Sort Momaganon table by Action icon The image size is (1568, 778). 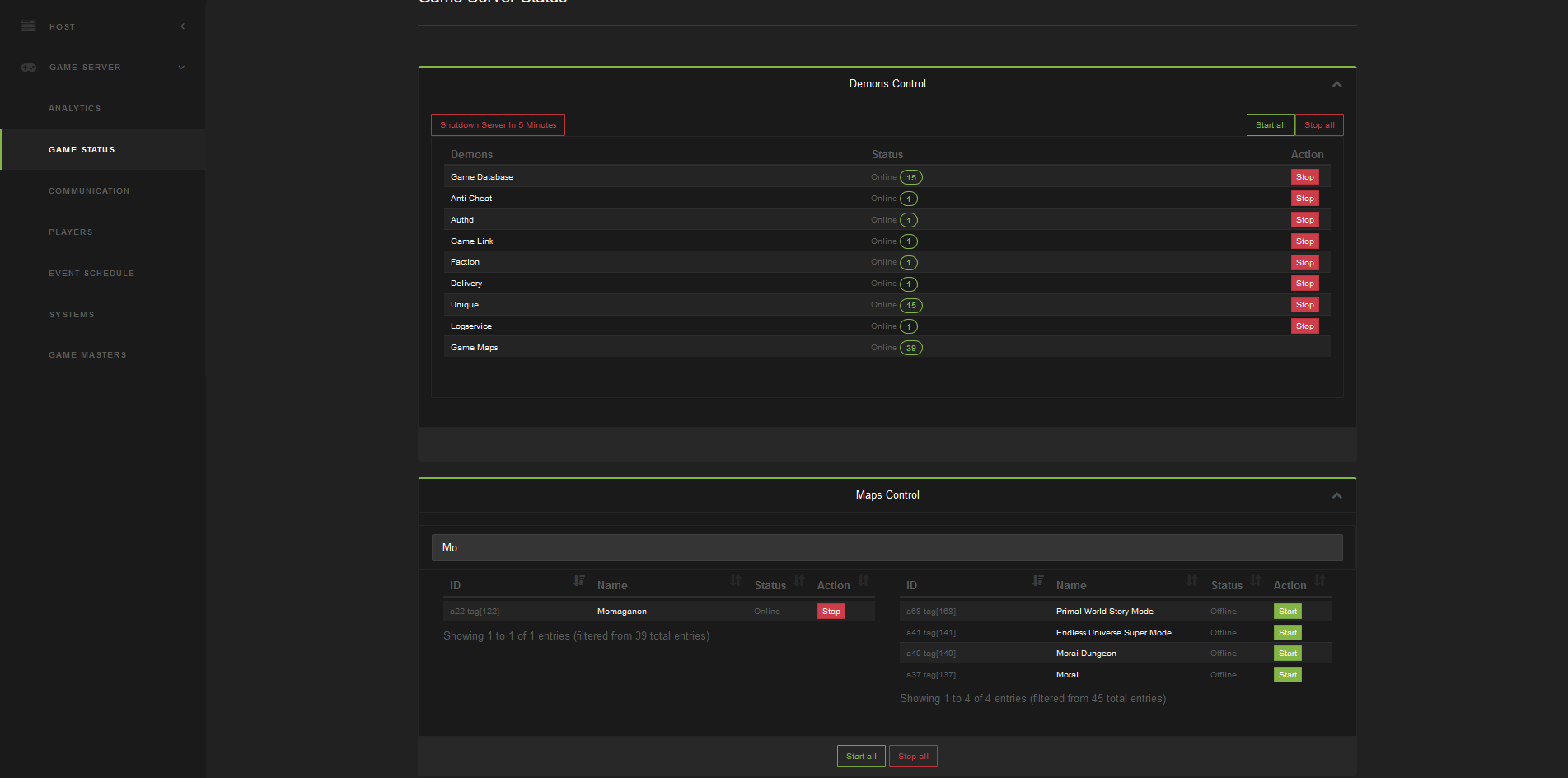[x=864, y=581]
